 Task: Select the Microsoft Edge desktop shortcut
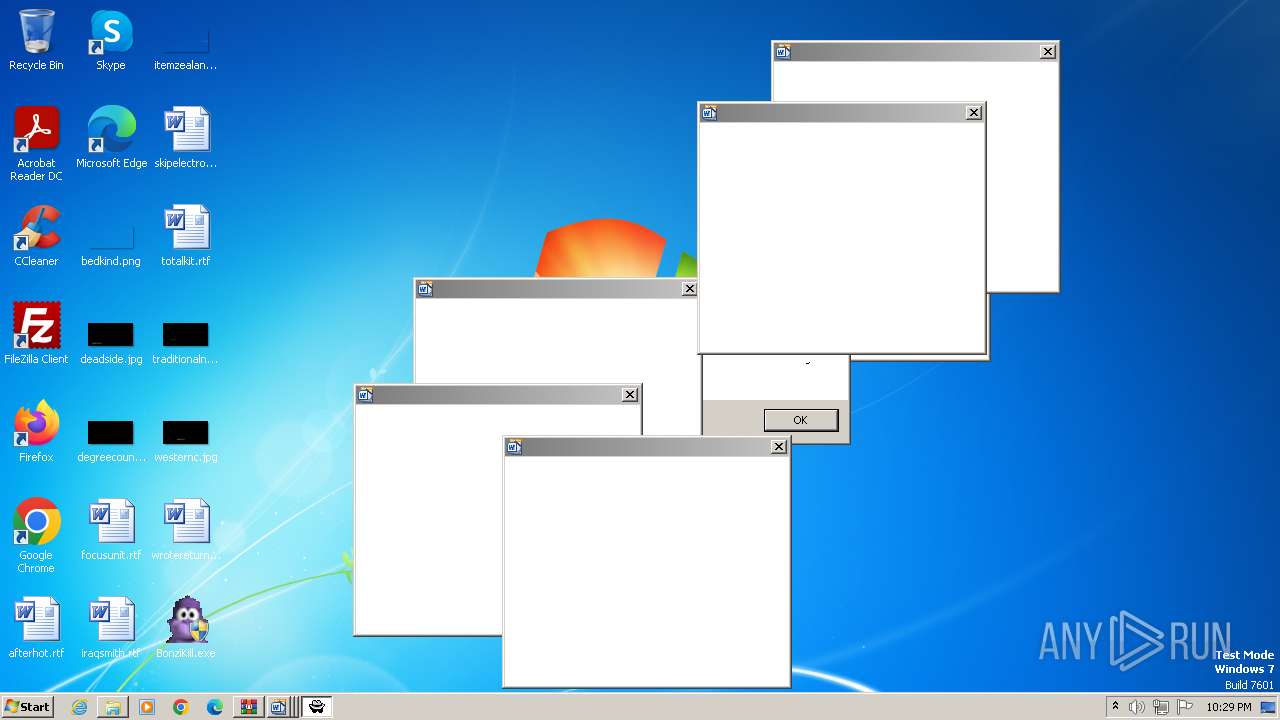point(111,138)
